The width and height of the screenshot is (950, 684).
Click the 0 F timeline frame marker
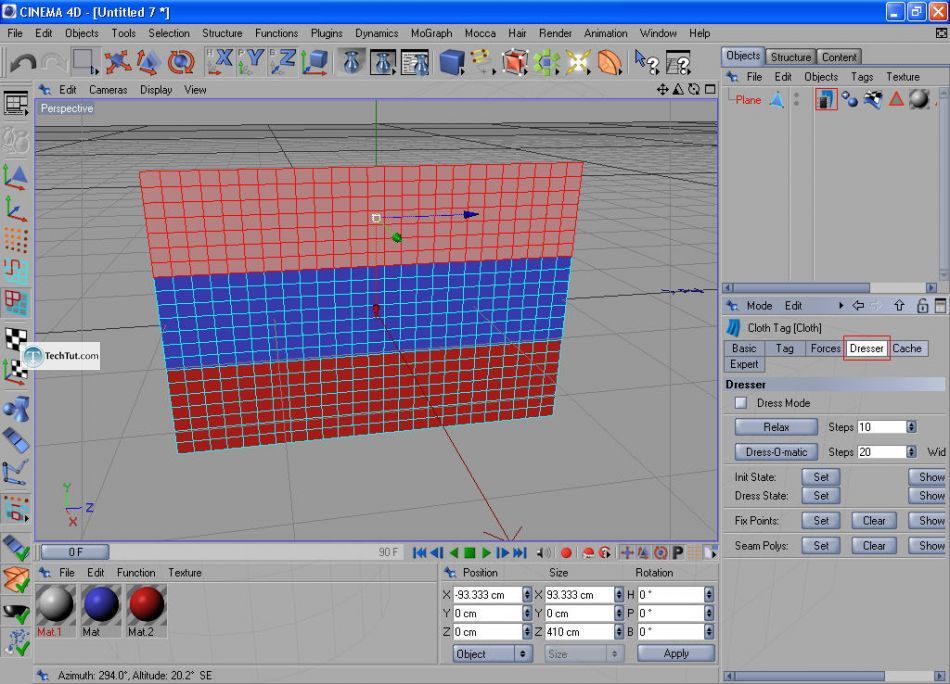[75, 553]
